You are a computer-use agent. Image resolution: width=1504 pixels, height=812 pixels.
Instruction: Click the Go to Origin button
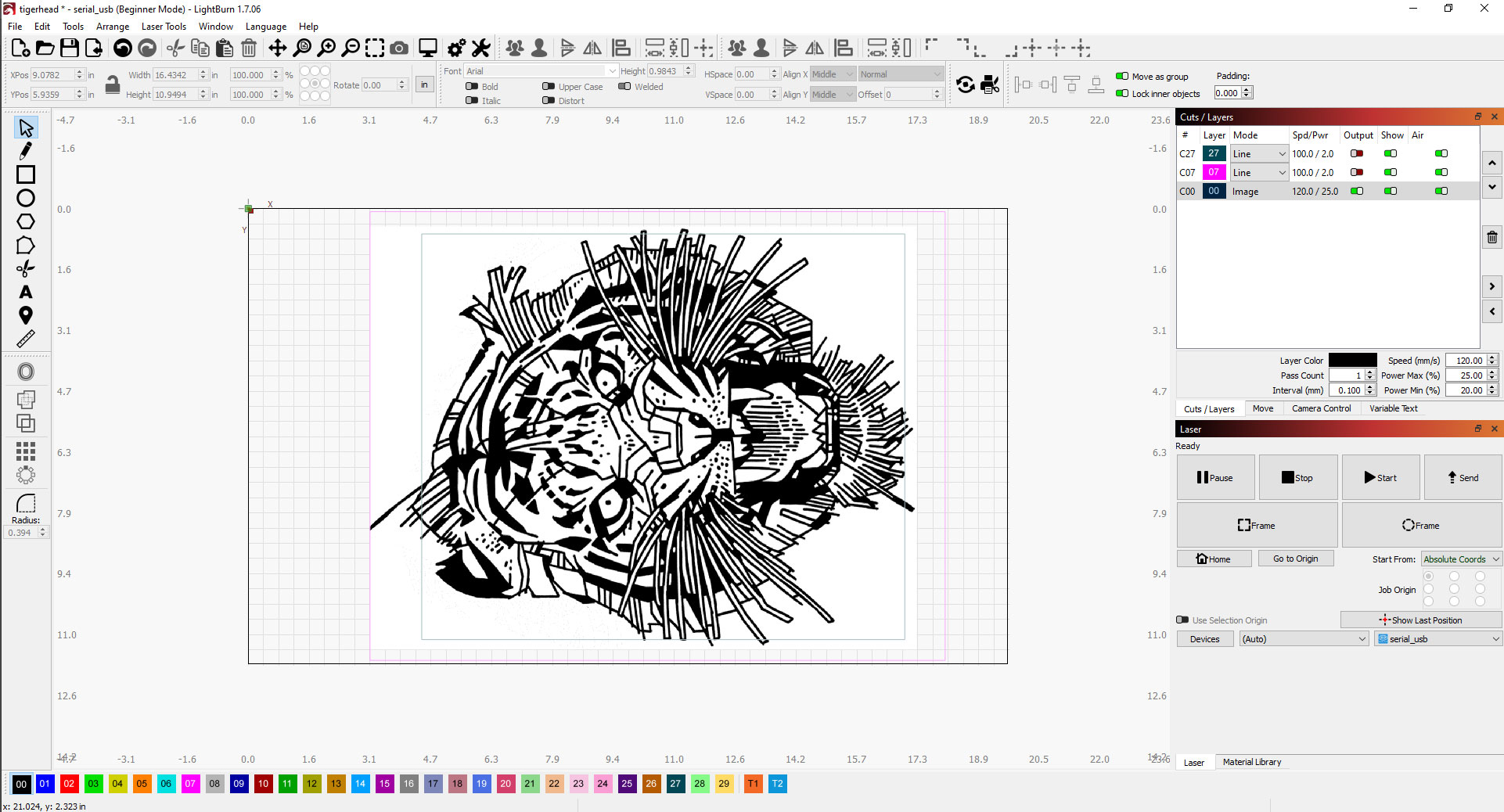click(1296, 559)
